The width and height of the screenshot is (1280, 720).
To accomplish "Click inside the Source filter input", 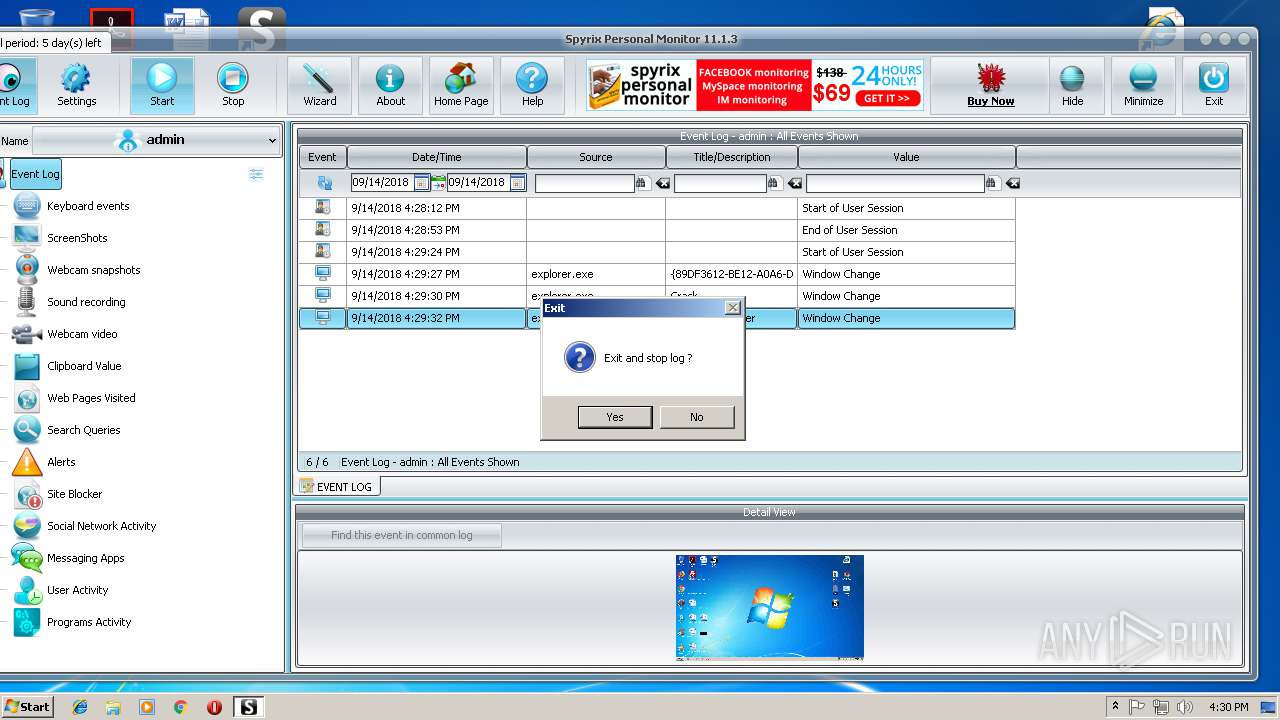I will 585,183.
